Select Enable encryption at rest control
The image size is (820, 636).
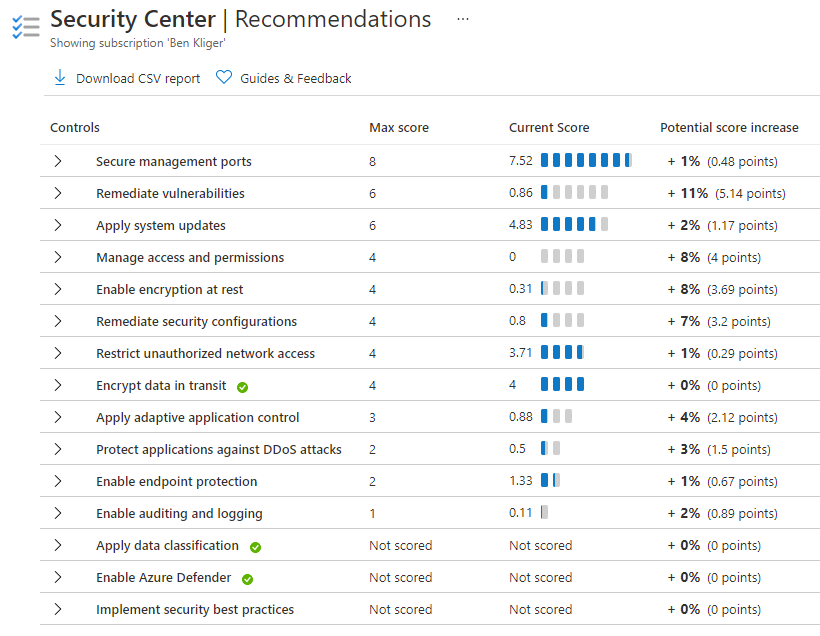point(169,289)
